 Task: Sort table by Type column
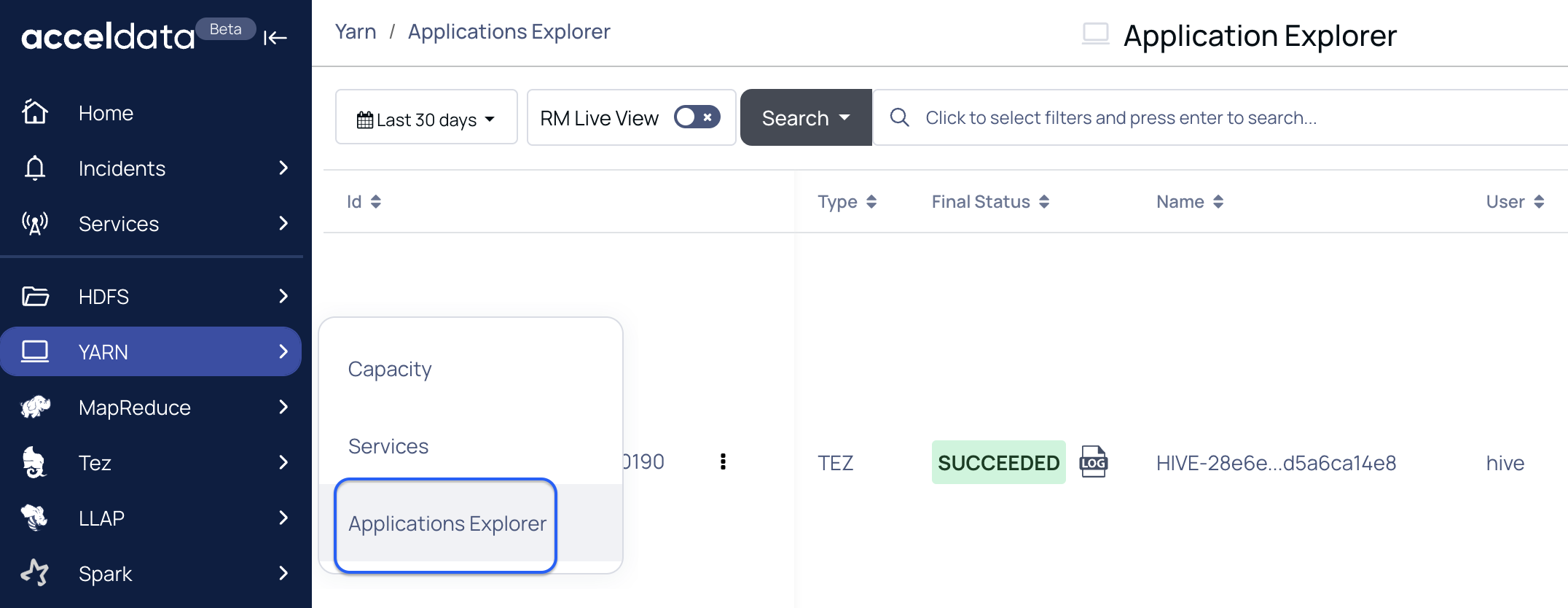tap(871, 202)
